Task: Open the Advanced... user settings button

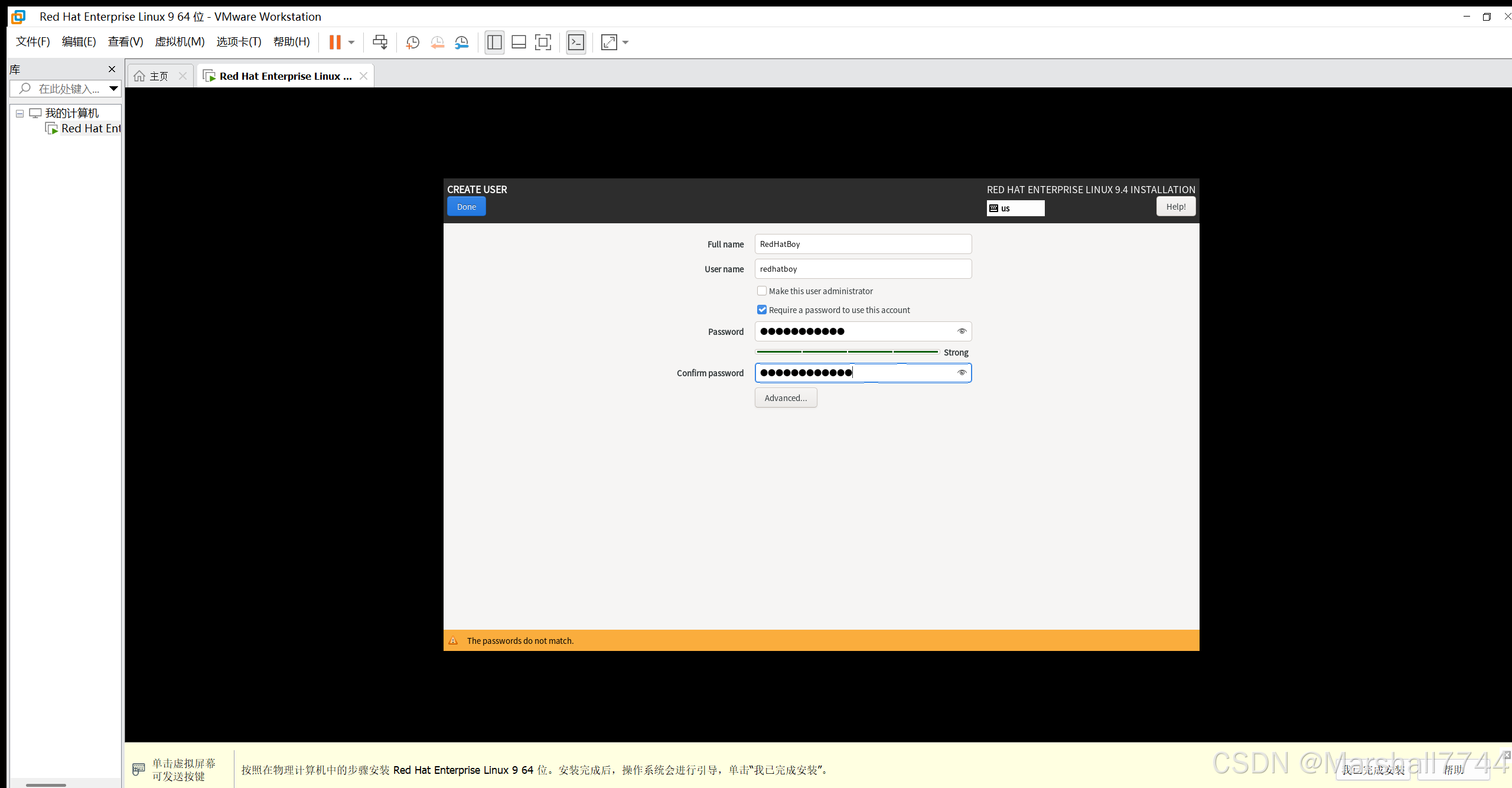Action: pyautogui.click(x=786, y=398)
